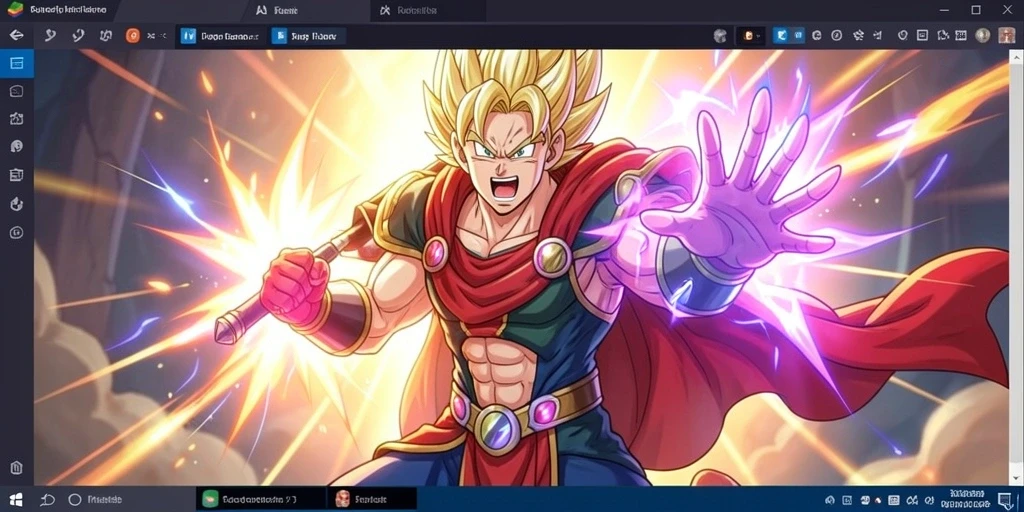Open the green-icon app on the taskbar

[261, 500]
